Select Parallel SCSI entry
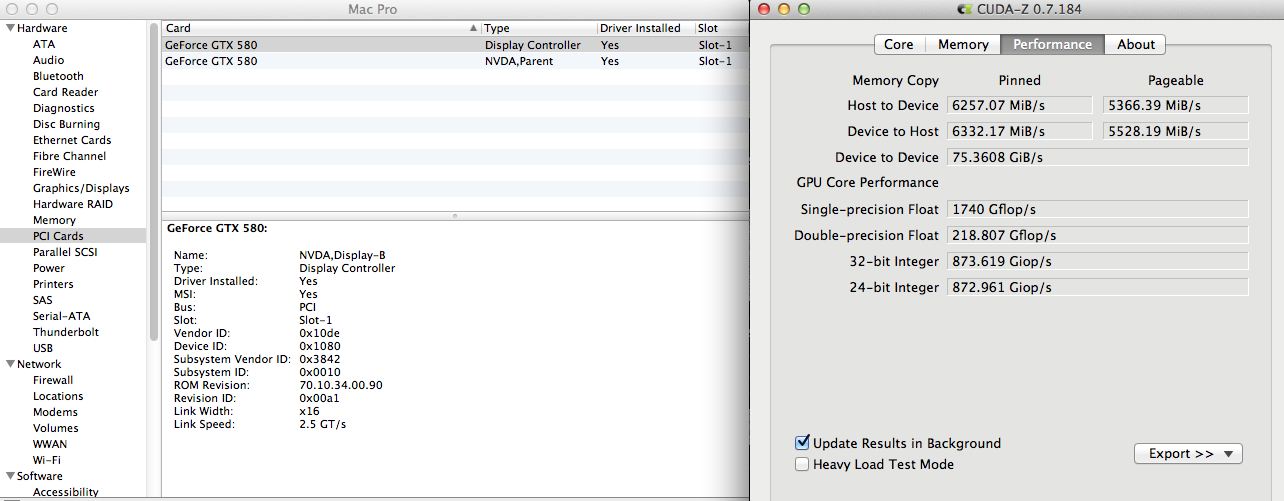 coord(65,252)
